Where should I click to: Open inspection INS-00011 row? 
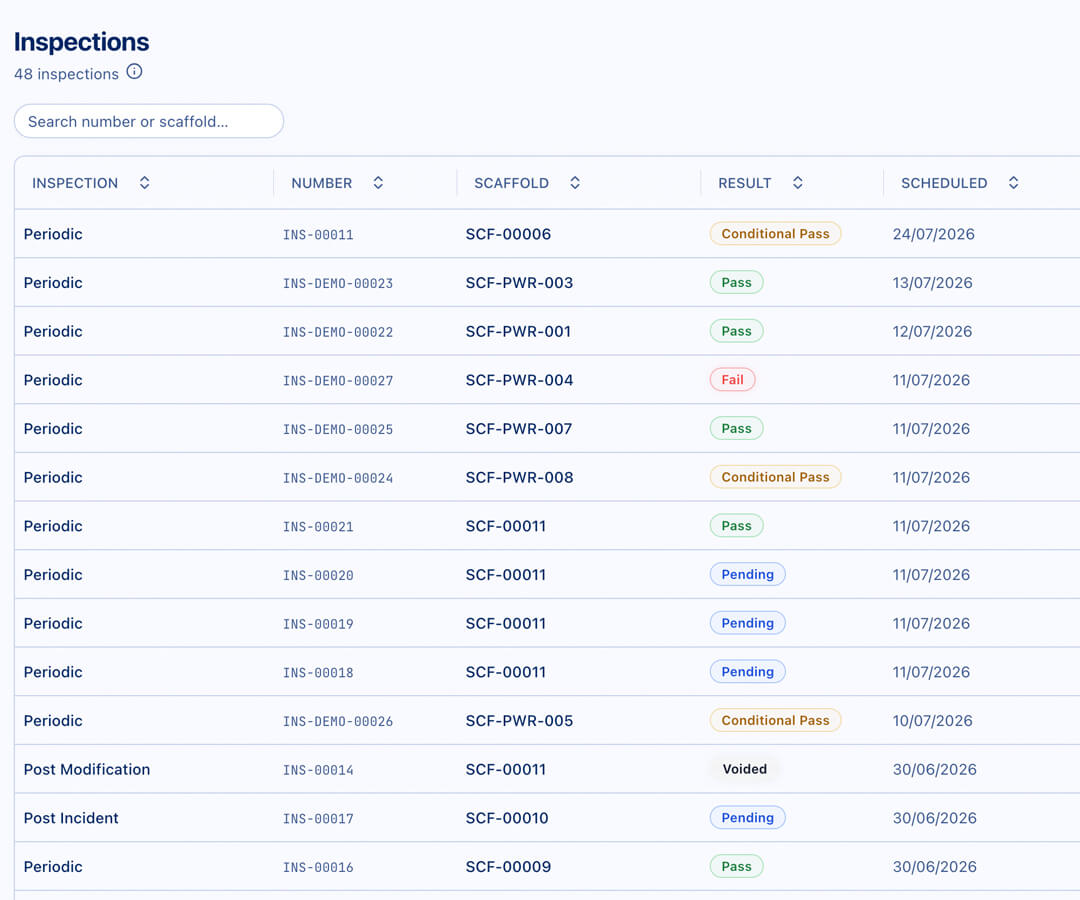point(547,234)
